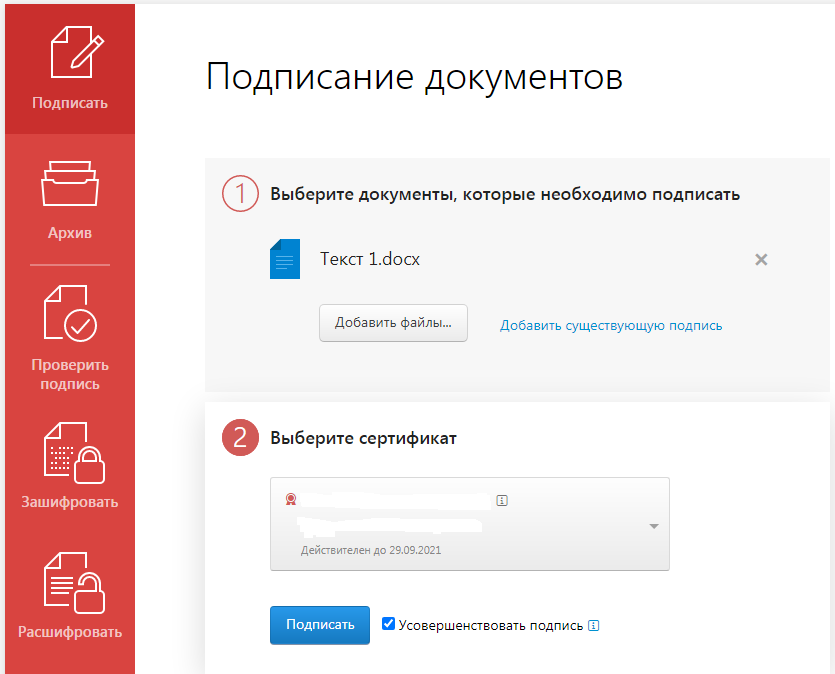Open the Расшифровать section
The width and height of the screenshot is (835, 674).
70,595
